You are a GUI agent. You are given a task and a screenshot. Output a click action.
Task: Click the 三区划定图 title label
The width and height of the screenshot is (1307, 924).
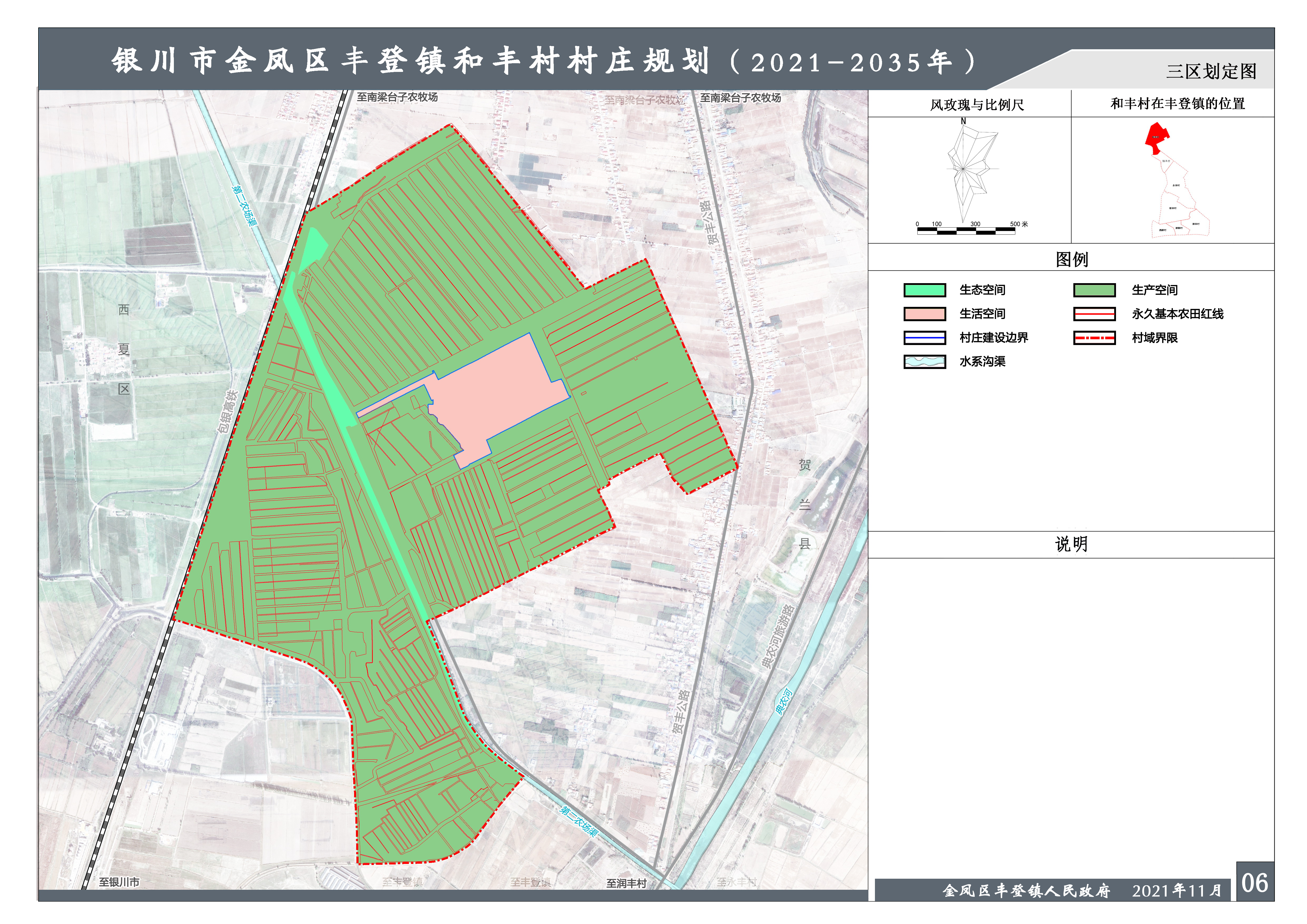tap(1211, 72)
